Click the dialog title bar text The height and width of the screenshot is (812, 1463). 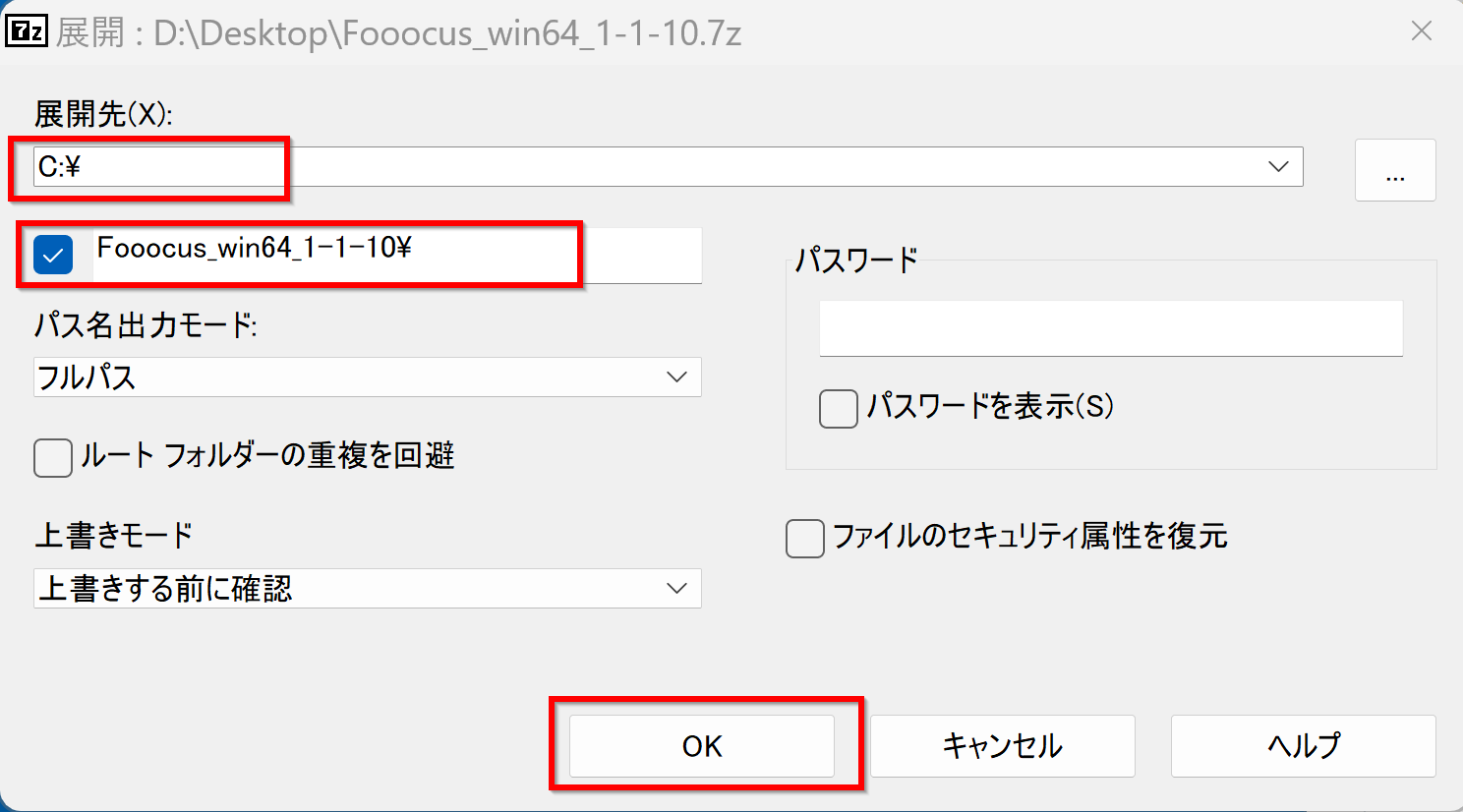(399, 33)
